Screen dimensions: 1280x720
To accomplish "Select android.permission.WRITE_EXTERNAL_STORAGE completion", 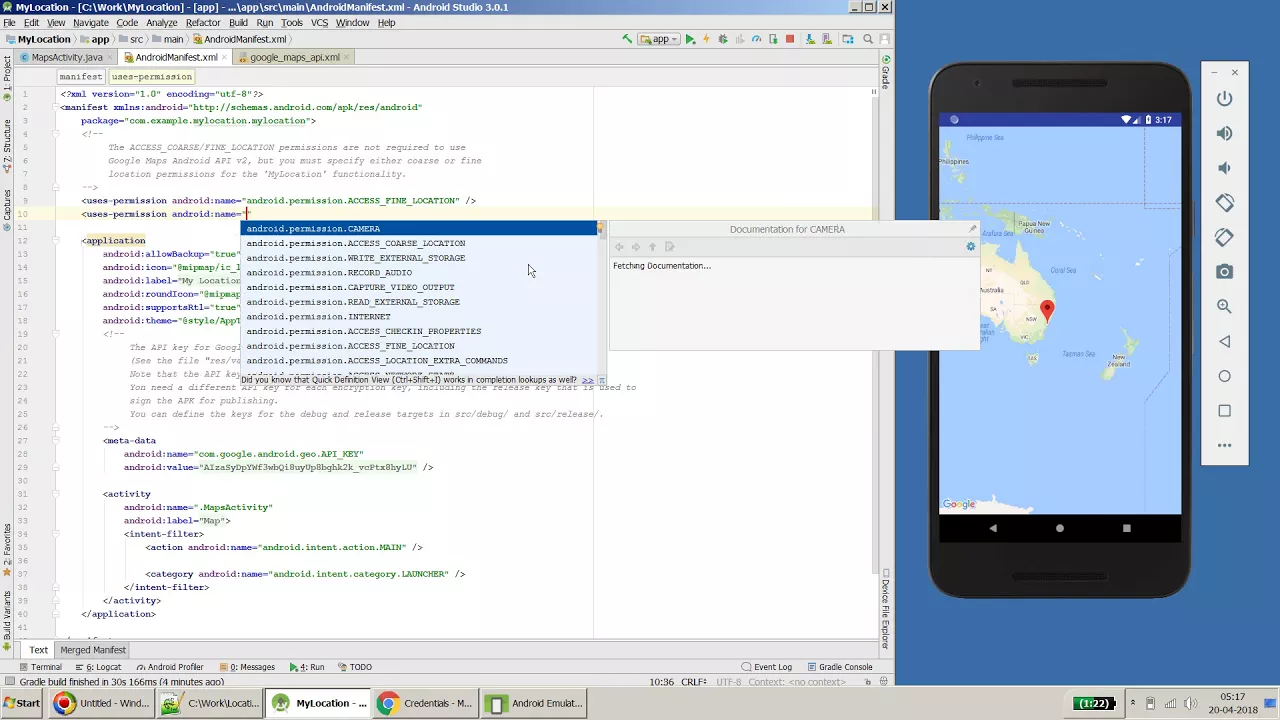I will click(x=419, y=258).
